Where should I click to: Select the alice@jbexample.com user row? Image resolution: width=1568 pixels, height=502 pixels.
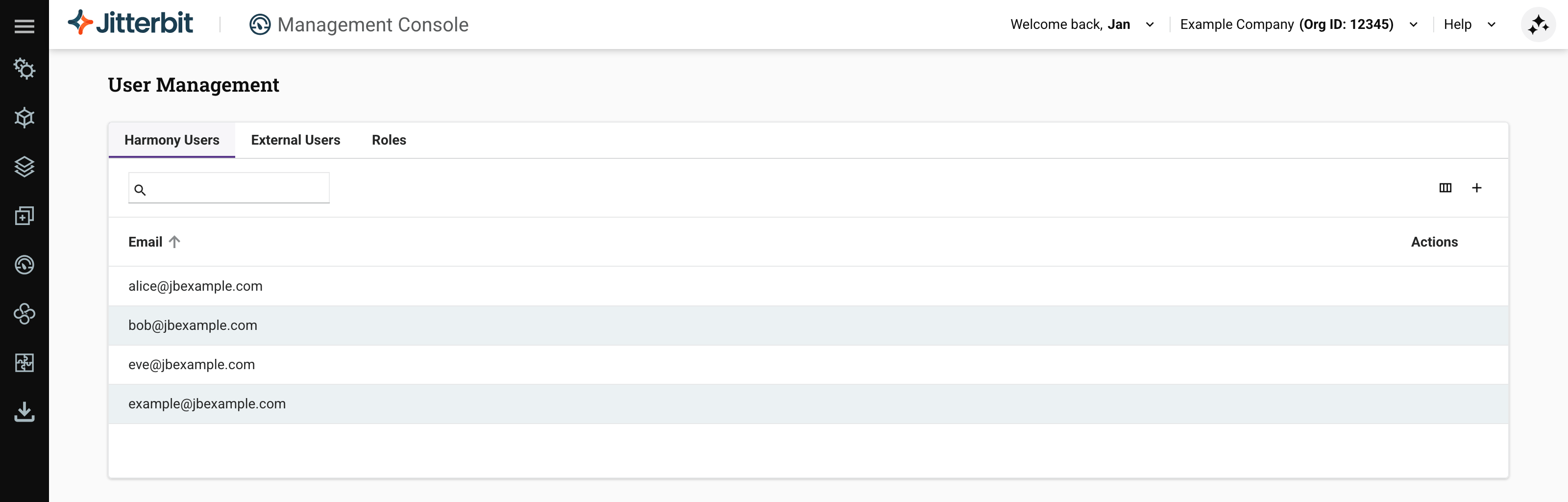[196, 286]
